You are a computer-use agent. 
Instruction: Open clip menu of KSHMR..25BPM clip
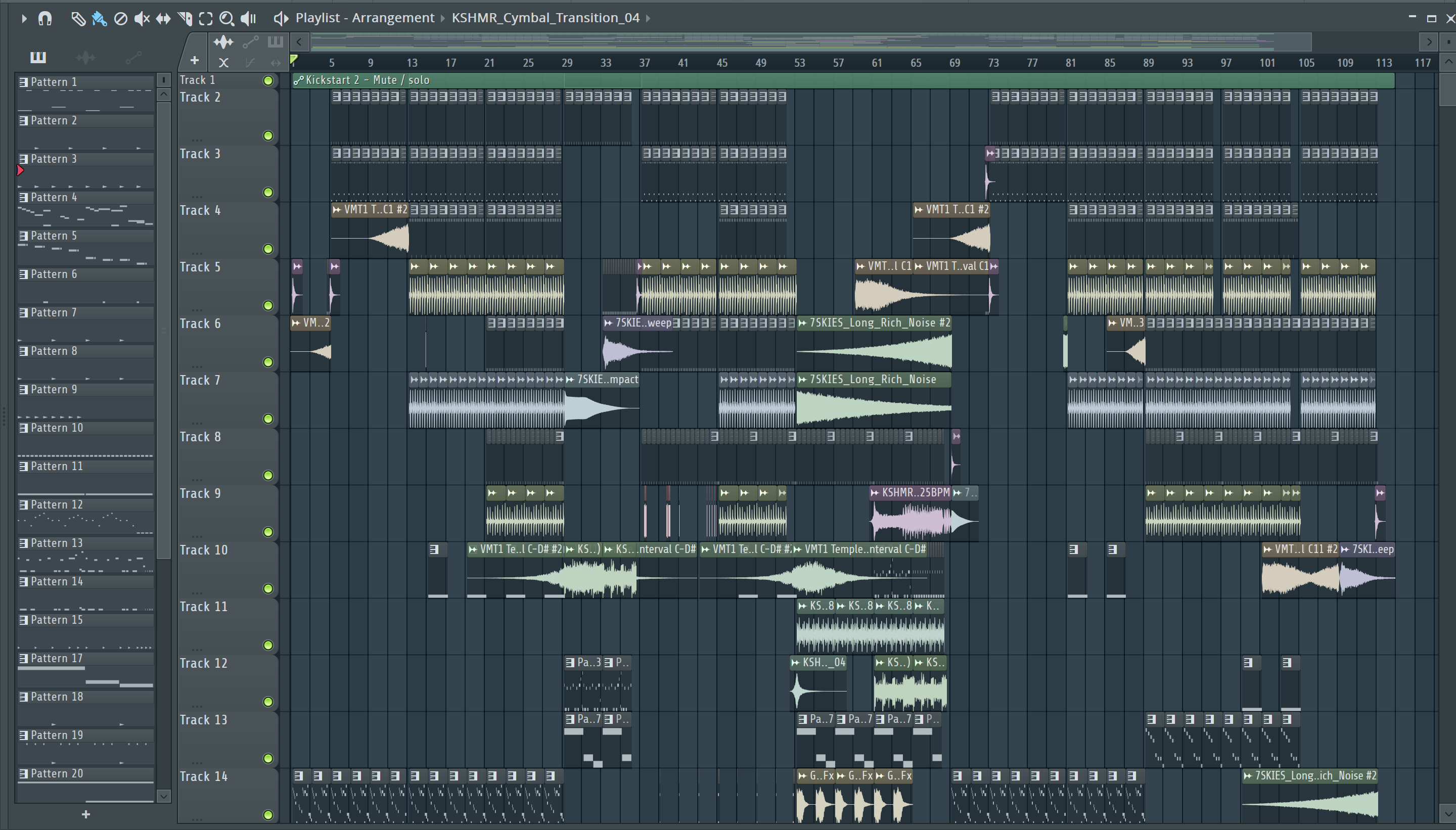(x=875, y=493)
